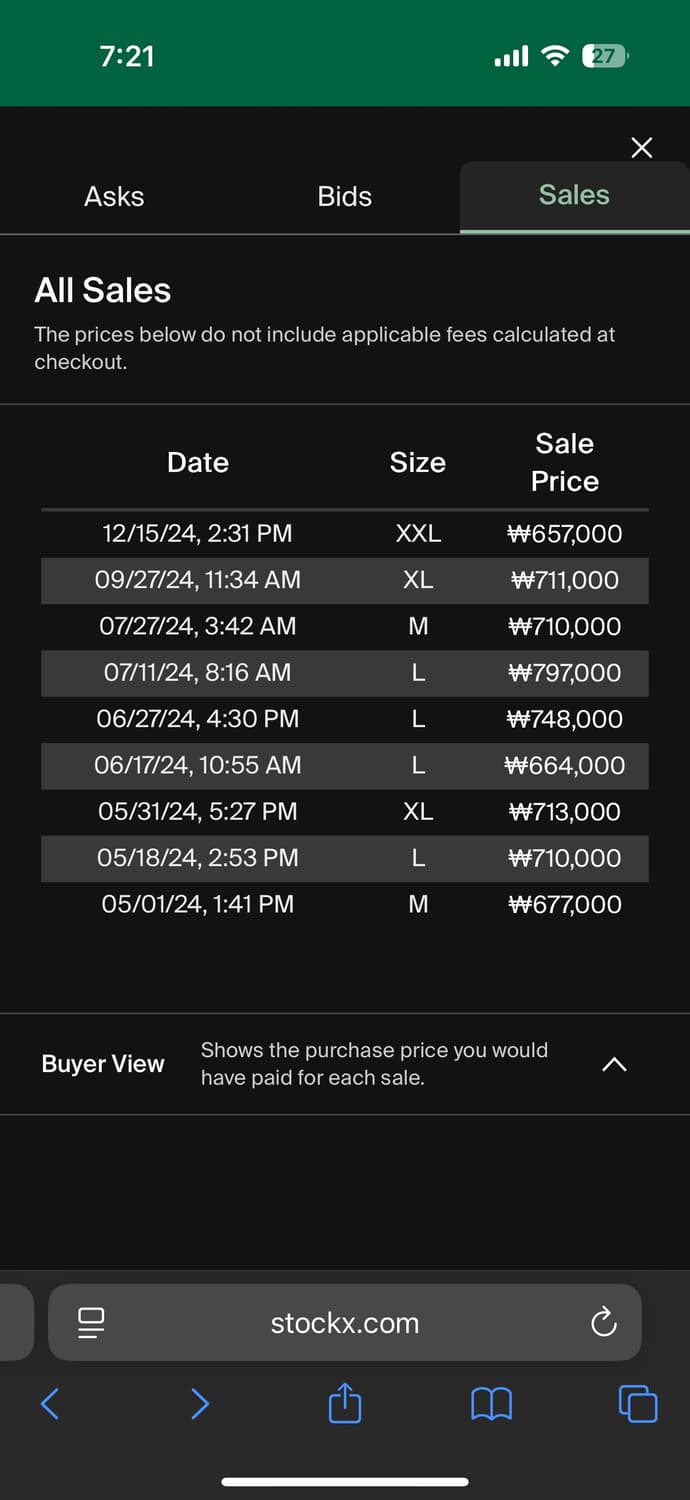Tap the stockx.com address bar
Viewport: 690px width, 1500px height.
pyautogui.click(x=345, y=1322)
